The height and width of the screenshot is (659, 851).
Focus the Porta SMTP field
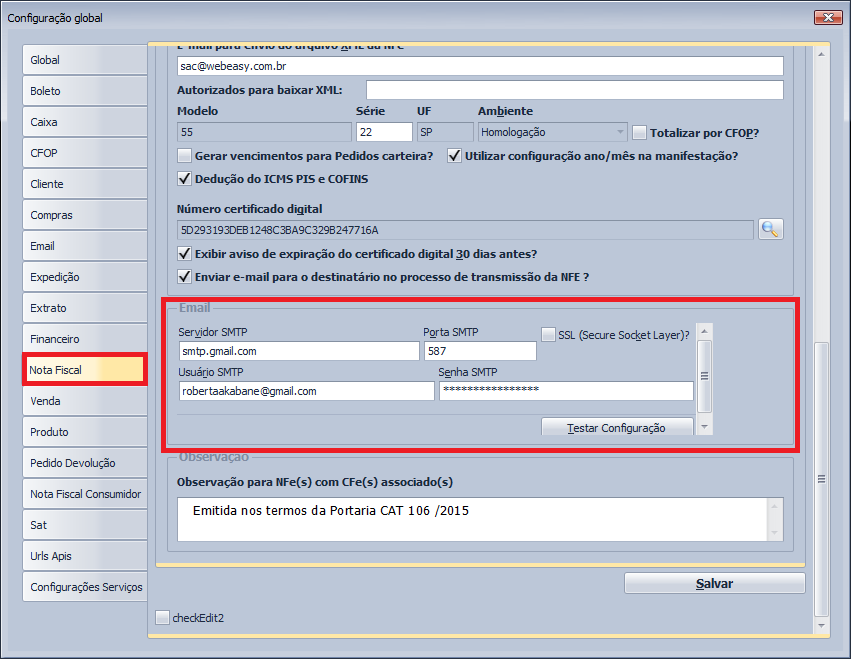click(480, 351)
